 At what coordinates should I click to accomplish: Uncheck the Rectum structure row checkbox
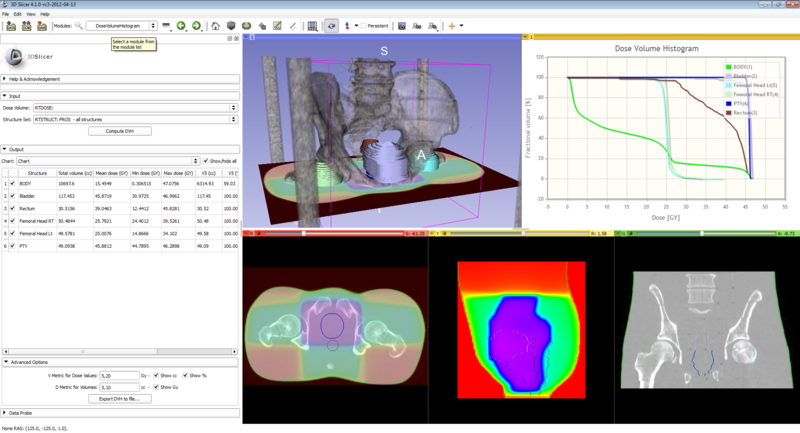tap(13, 209)
